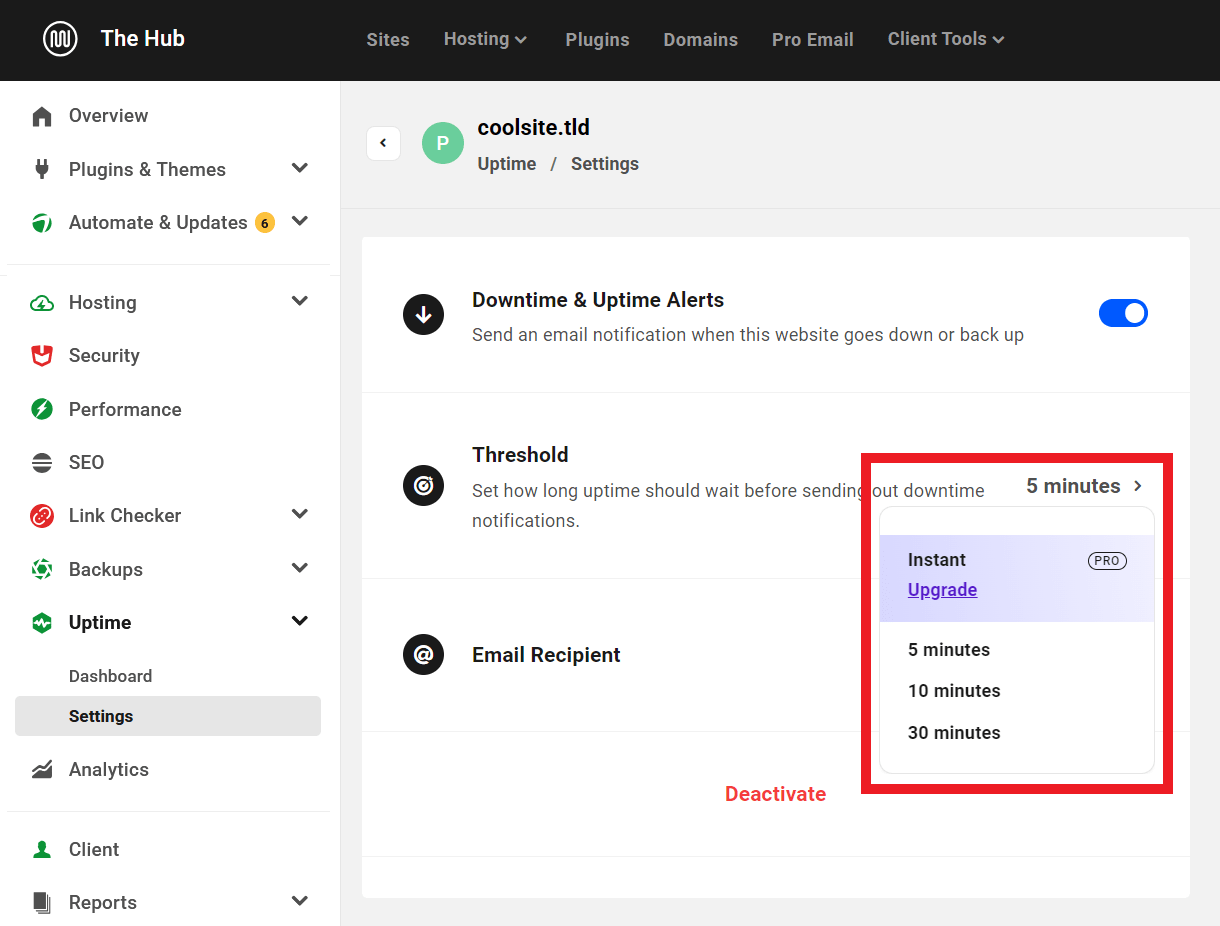Open the Hosting dropdown in top navigation

point(486,39)
